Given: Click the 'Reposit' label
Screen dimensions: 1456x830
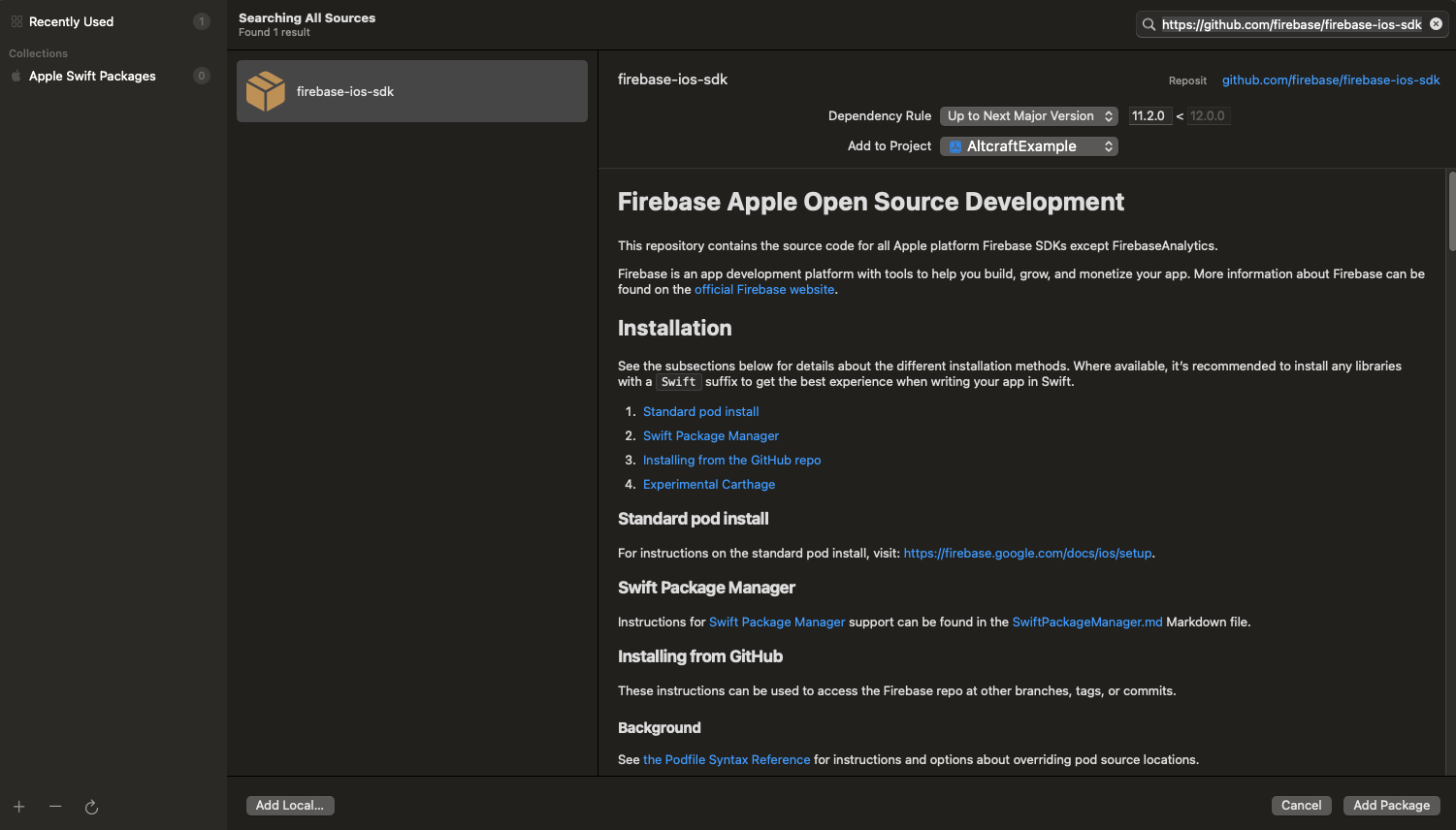Looking at the screenshot, I should (1187, 80).
